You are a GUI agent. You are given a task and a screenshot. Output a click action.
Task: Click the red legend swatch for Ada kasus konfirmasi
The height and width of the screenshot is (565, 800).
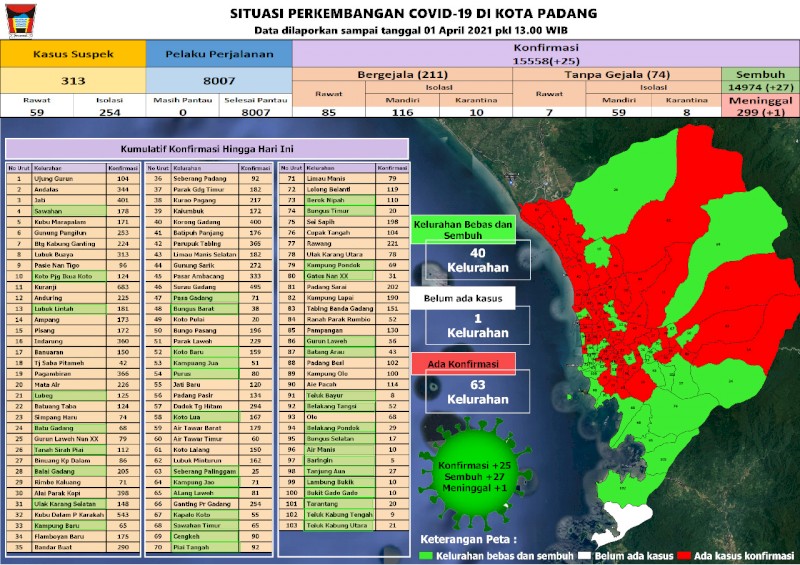684,556
